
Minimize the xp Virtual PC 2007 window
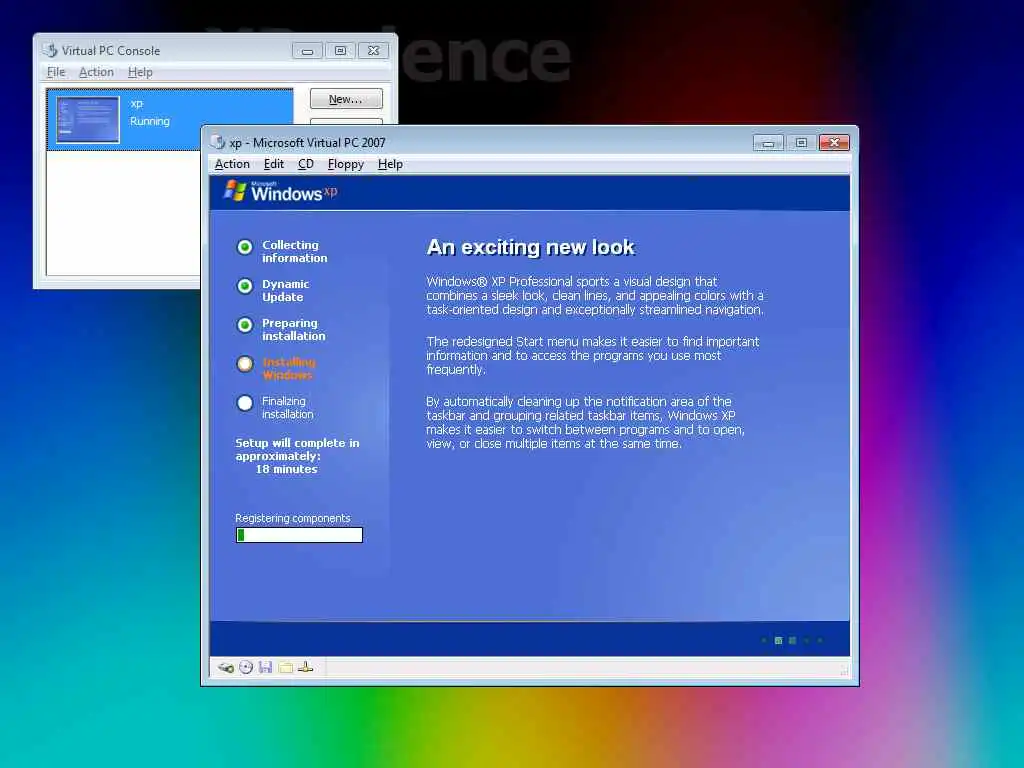[x=768, y=142]
